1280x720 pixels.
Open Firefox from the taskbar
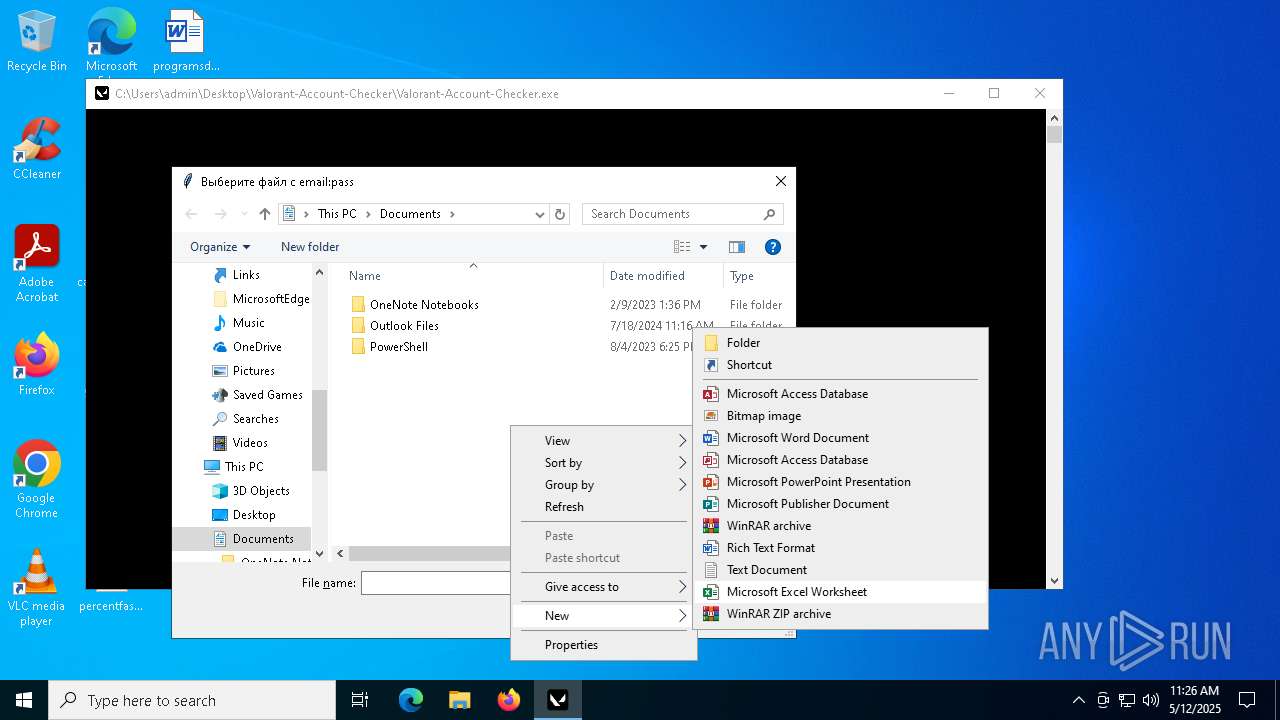pyautogui.click(x=509, y=700)
